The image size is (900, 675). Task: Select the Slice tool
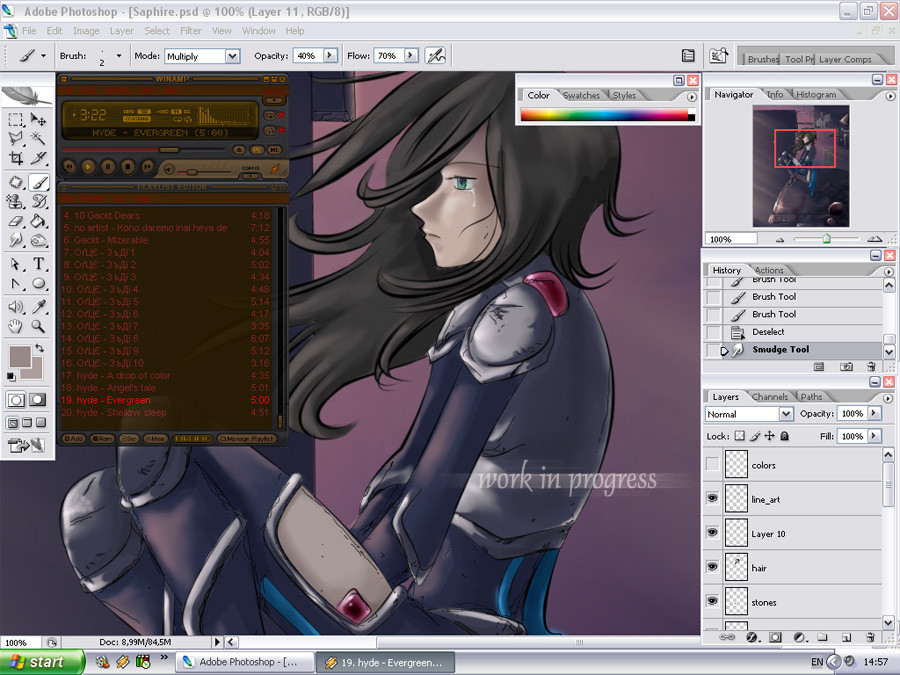pyautogui.click(x=38, y=157)
